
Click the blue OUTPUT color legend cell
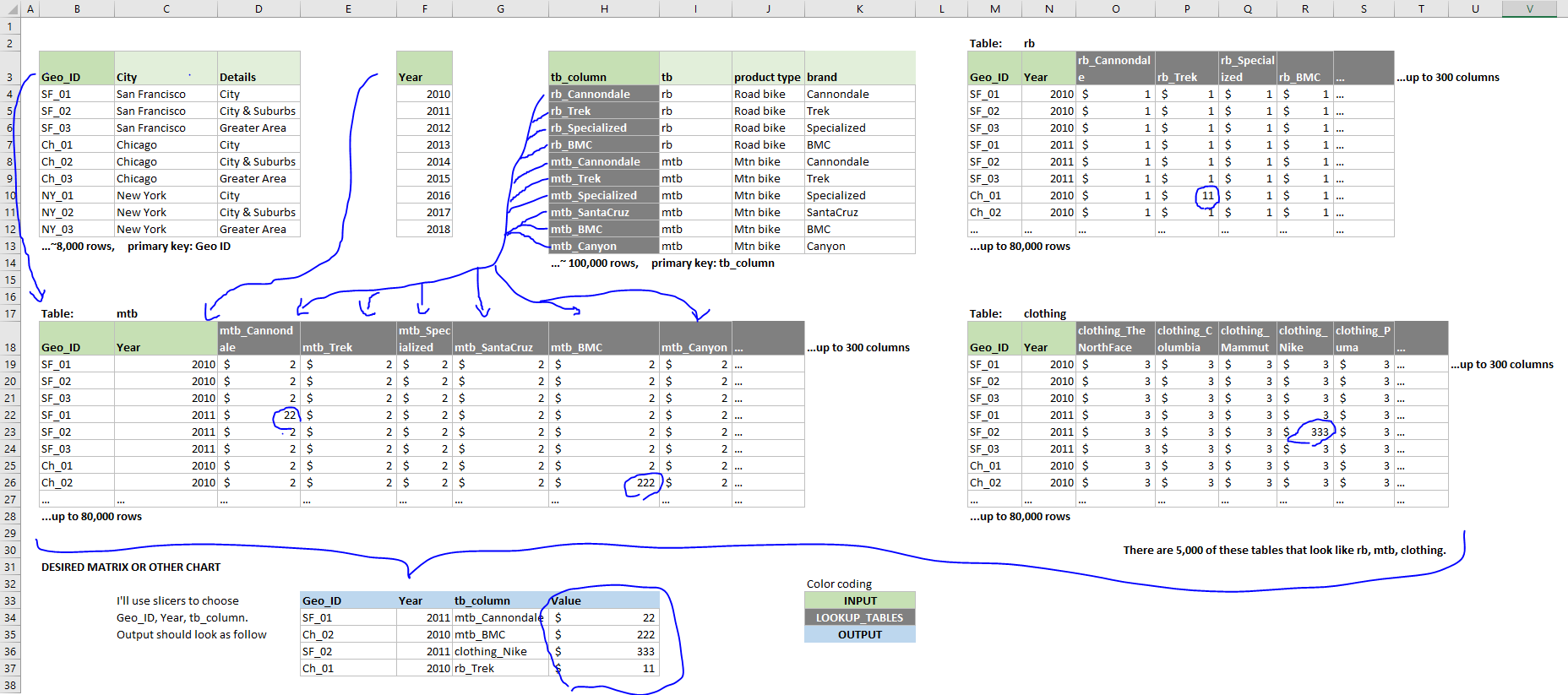pyautogui.click(x=860, y=634)
